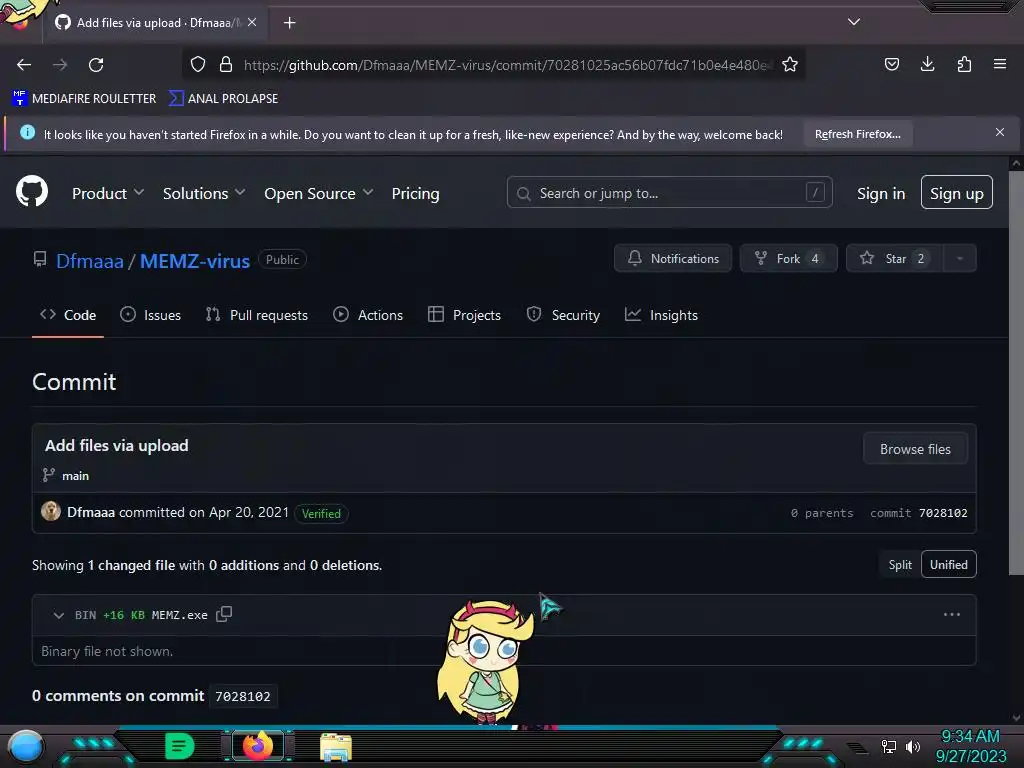Reload the page with the refresh icon

(x=96, y=65)
